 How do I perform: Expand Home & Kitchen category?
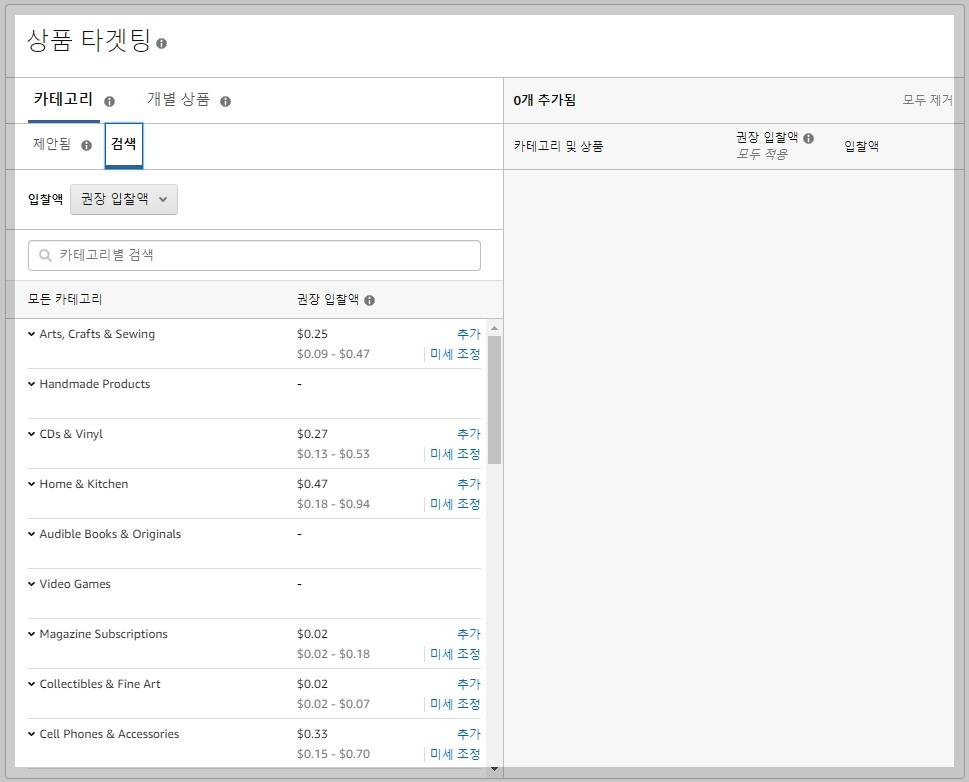(x=32, y=484)
